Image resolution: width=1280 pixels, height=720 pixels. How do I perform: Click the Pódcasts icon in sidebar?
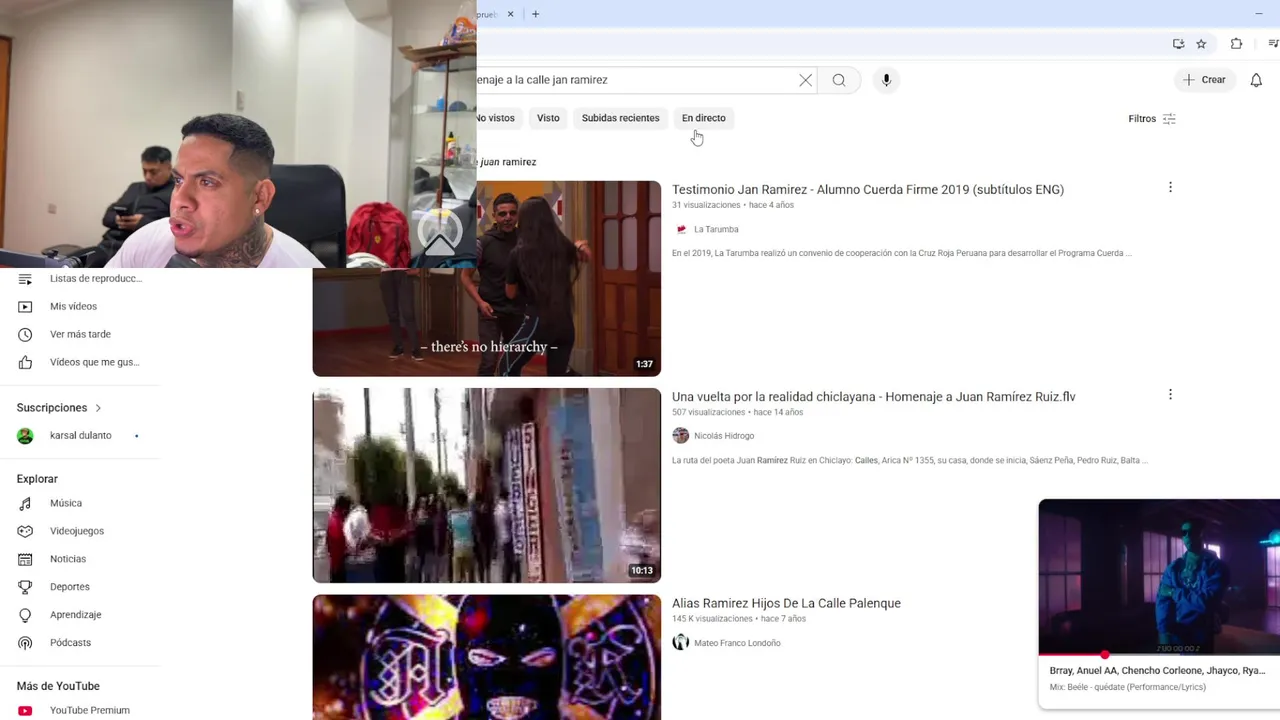(25, 643)
